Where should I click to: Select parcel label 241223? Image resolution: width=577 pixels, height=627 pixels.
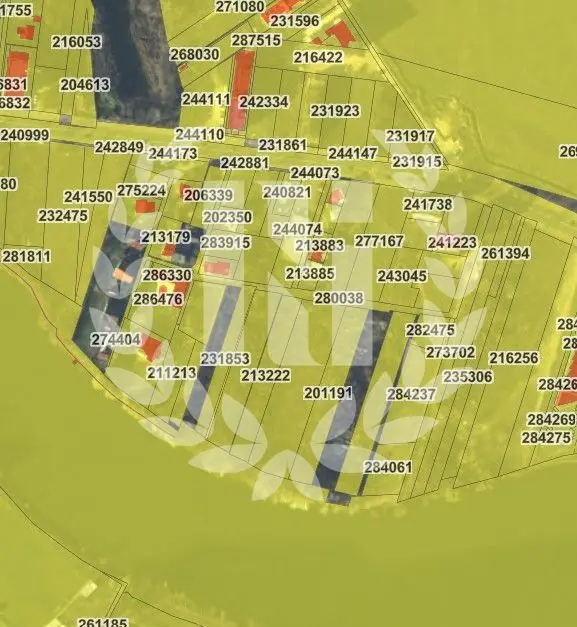coord(452,242)
